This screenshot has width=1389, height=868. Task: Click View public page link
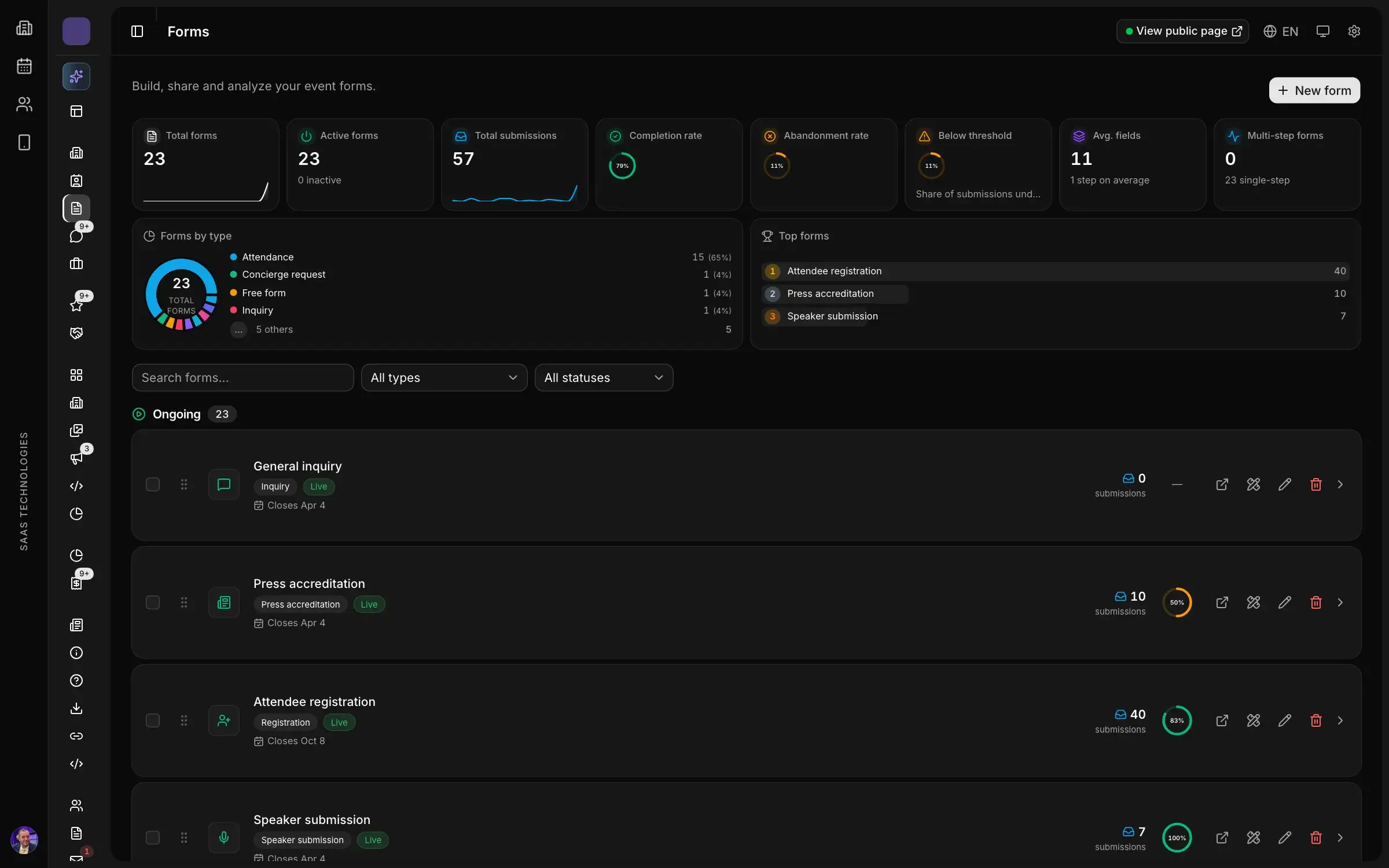click(1182, 31)
